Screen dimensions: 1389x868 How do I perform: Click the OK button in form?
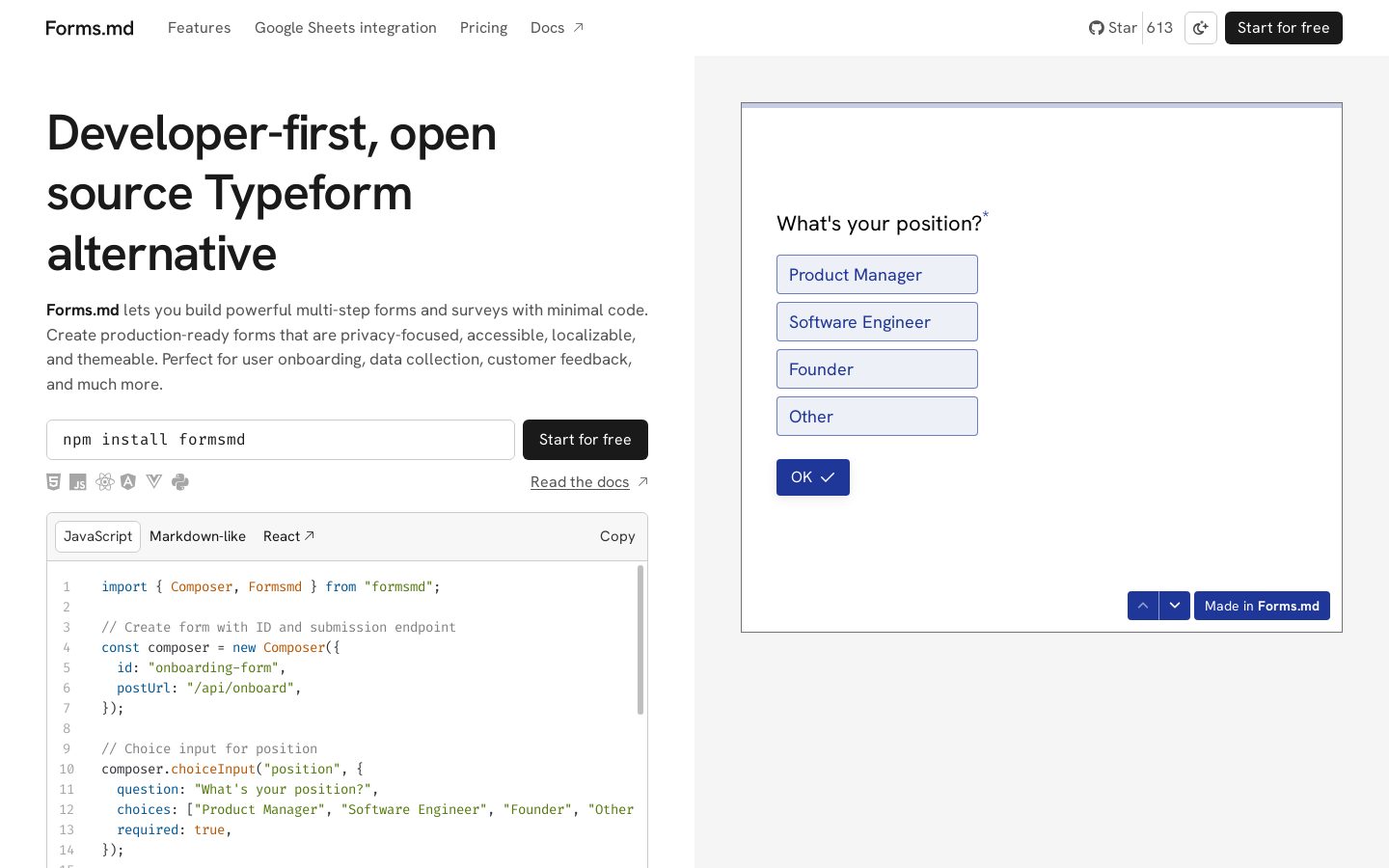813,477
